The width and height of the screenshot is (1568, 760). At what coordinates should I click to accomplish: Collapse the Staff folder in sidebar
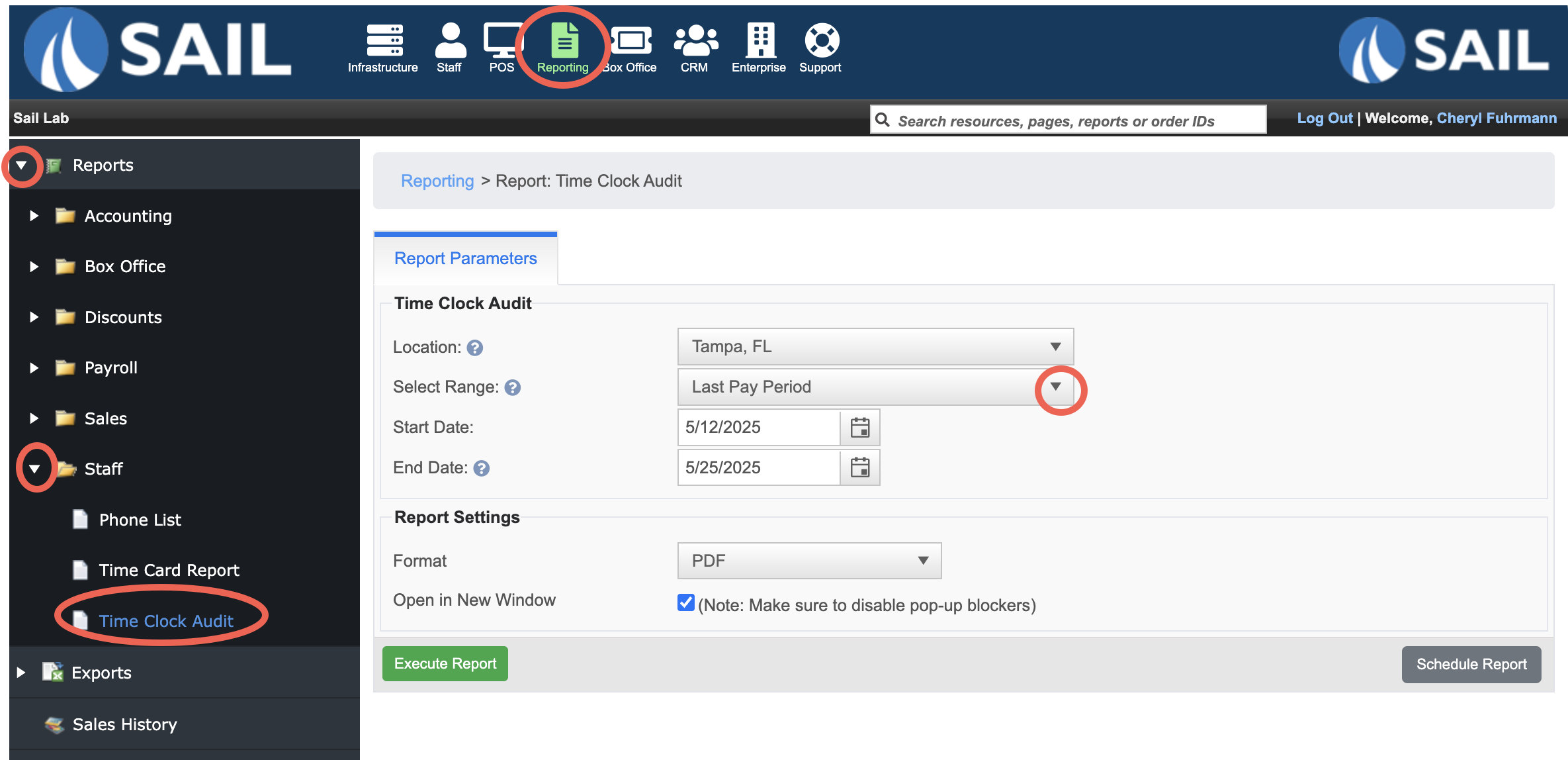click(x=34, y=469)
